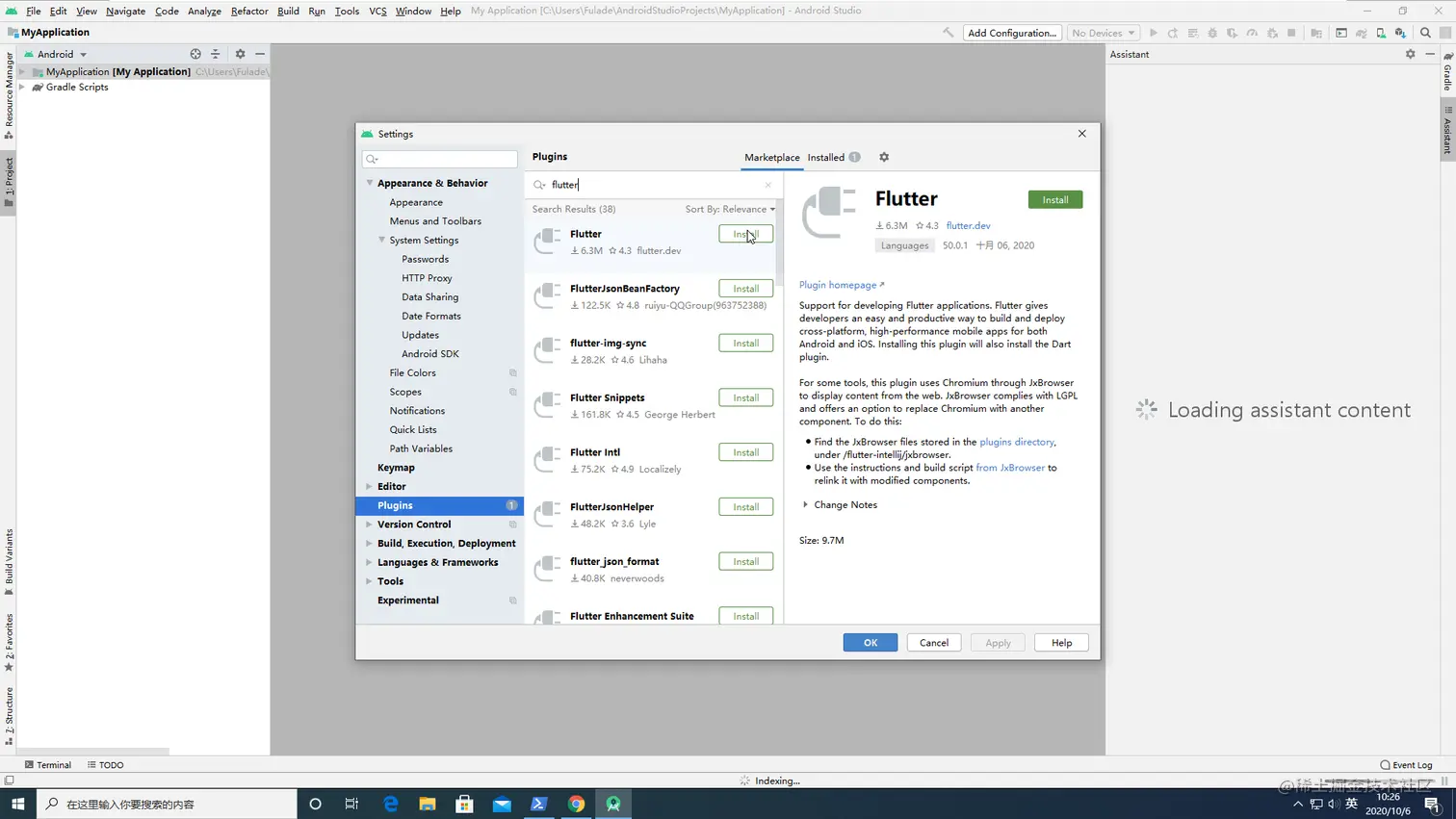Screen dimensions: 1456x819
Task: Open the Sort By Relevance dropdown
Action: 730,209
